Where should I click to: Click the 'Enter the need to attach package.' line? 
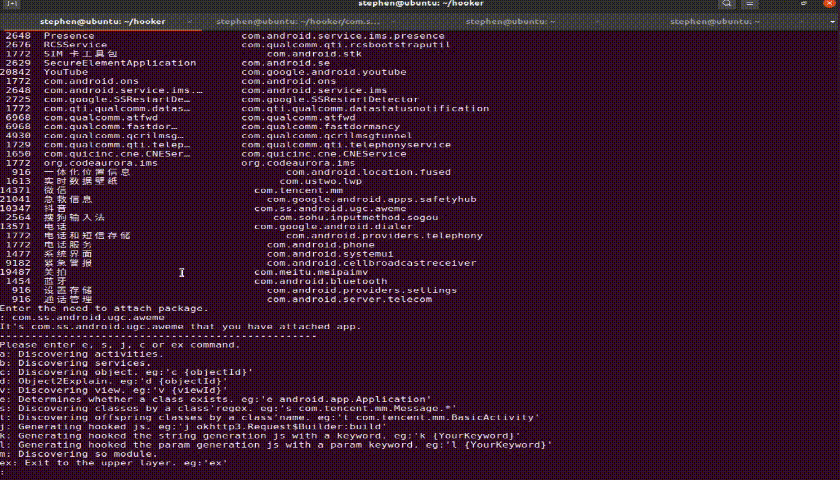(x=104, y=309)
